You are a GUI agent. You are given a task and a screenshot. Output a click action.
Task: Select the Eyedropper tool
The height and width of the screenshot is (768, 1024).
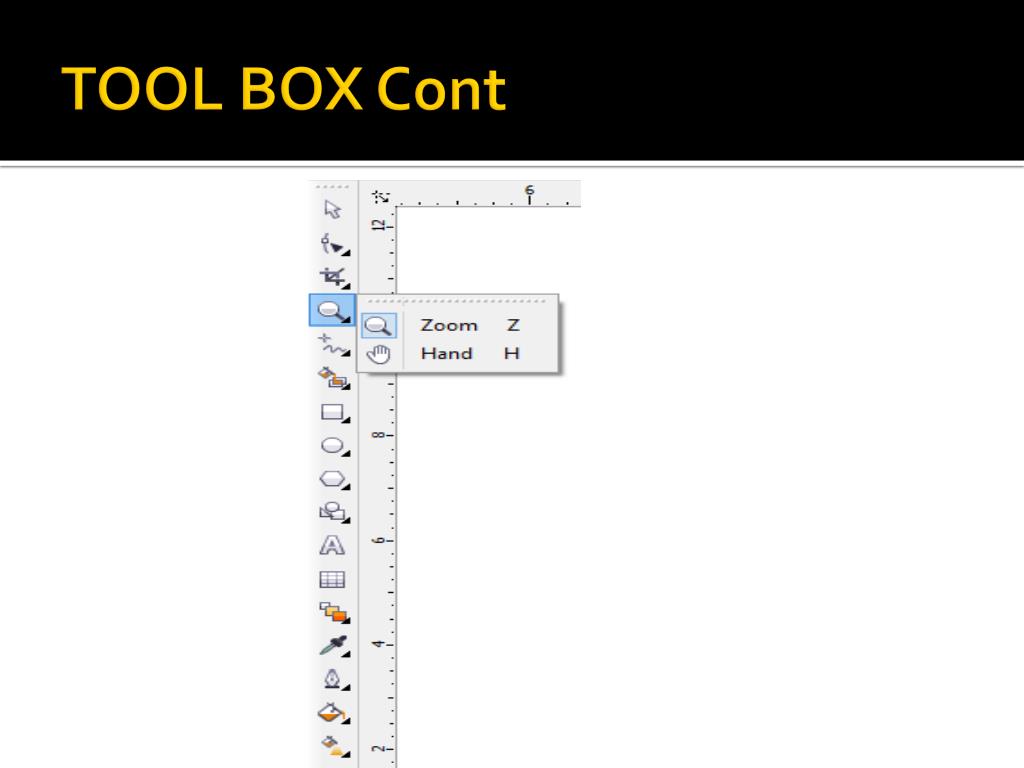(x=334, y=645)
